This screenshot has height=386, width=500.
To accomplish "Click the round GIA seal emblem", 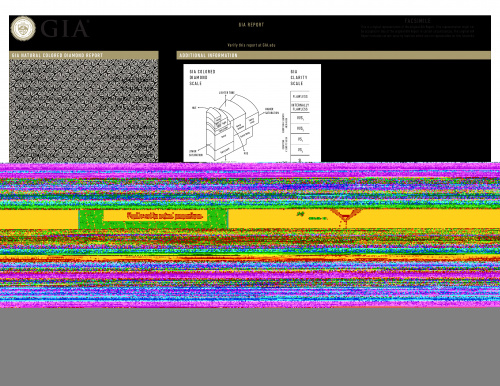I will (23, 28).
